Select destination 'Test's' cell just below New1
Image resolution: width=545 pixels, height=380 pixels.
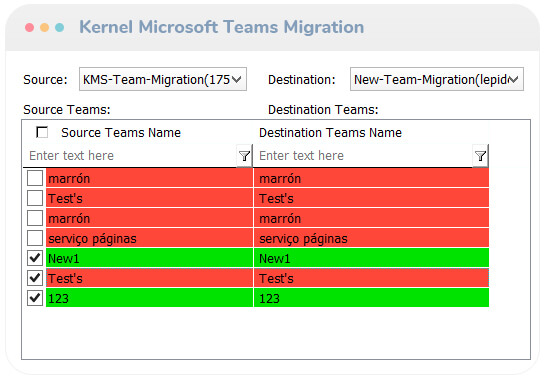pyautogui.click(x=371, y=278)
